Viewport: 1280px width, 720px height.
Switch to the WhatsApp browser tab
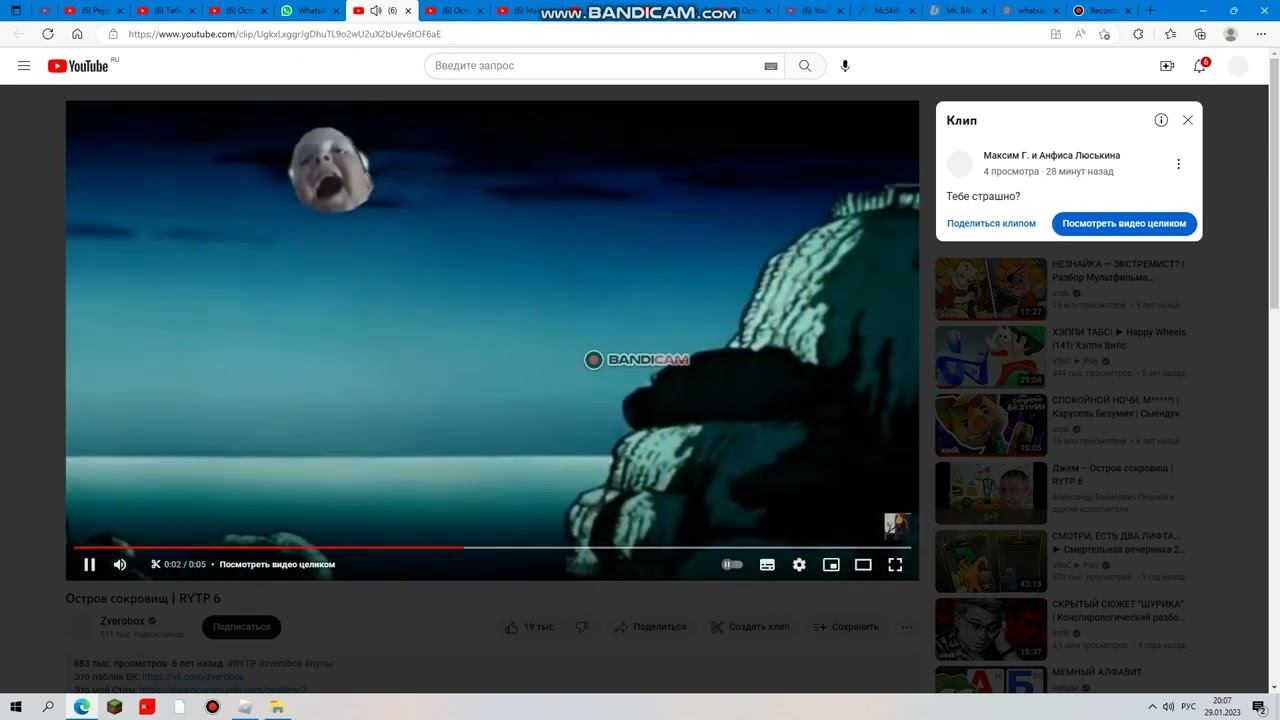(x=309, y=11)
